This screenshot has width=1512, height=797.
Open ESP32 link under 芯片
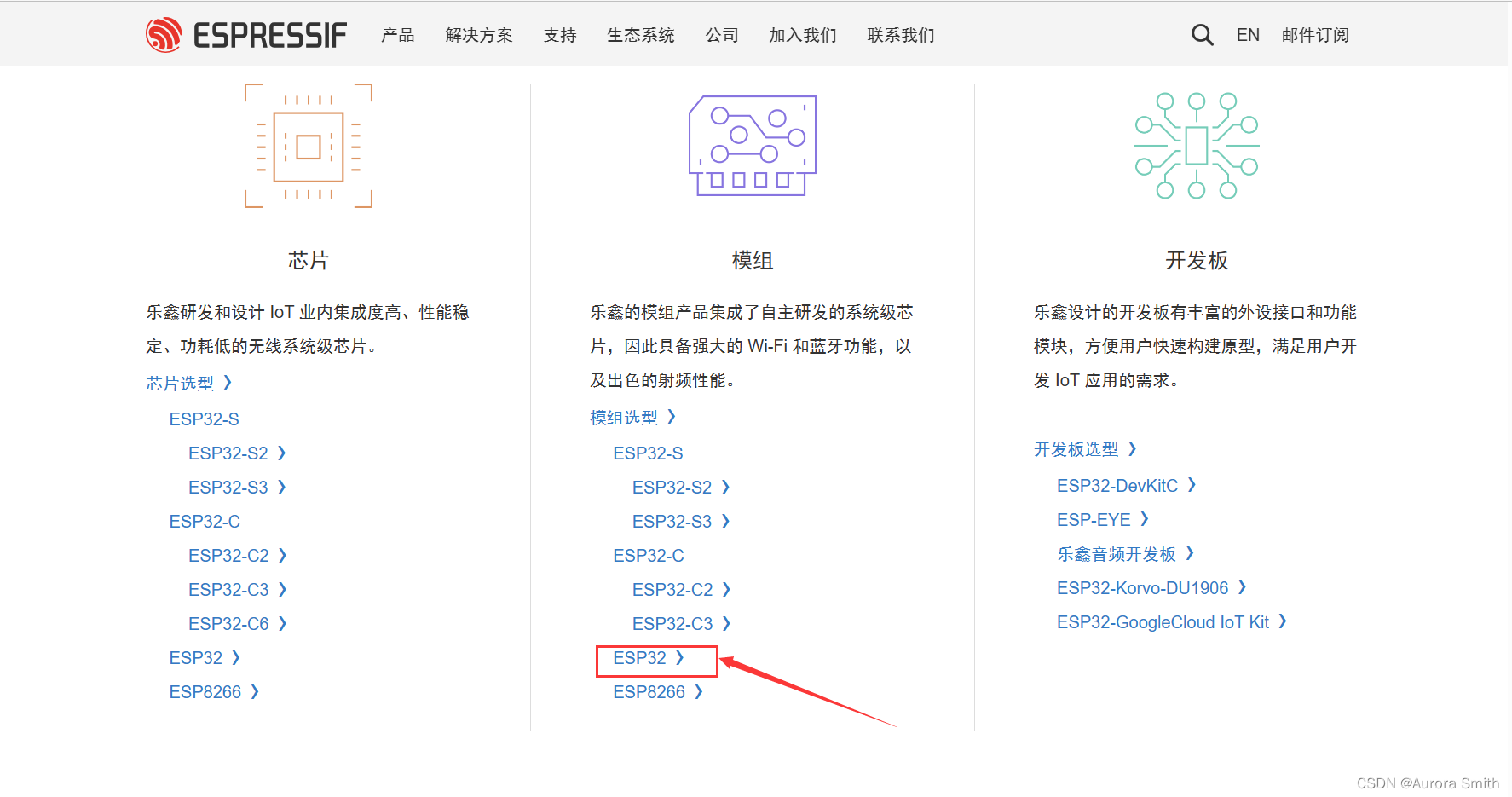coord(205,657)
